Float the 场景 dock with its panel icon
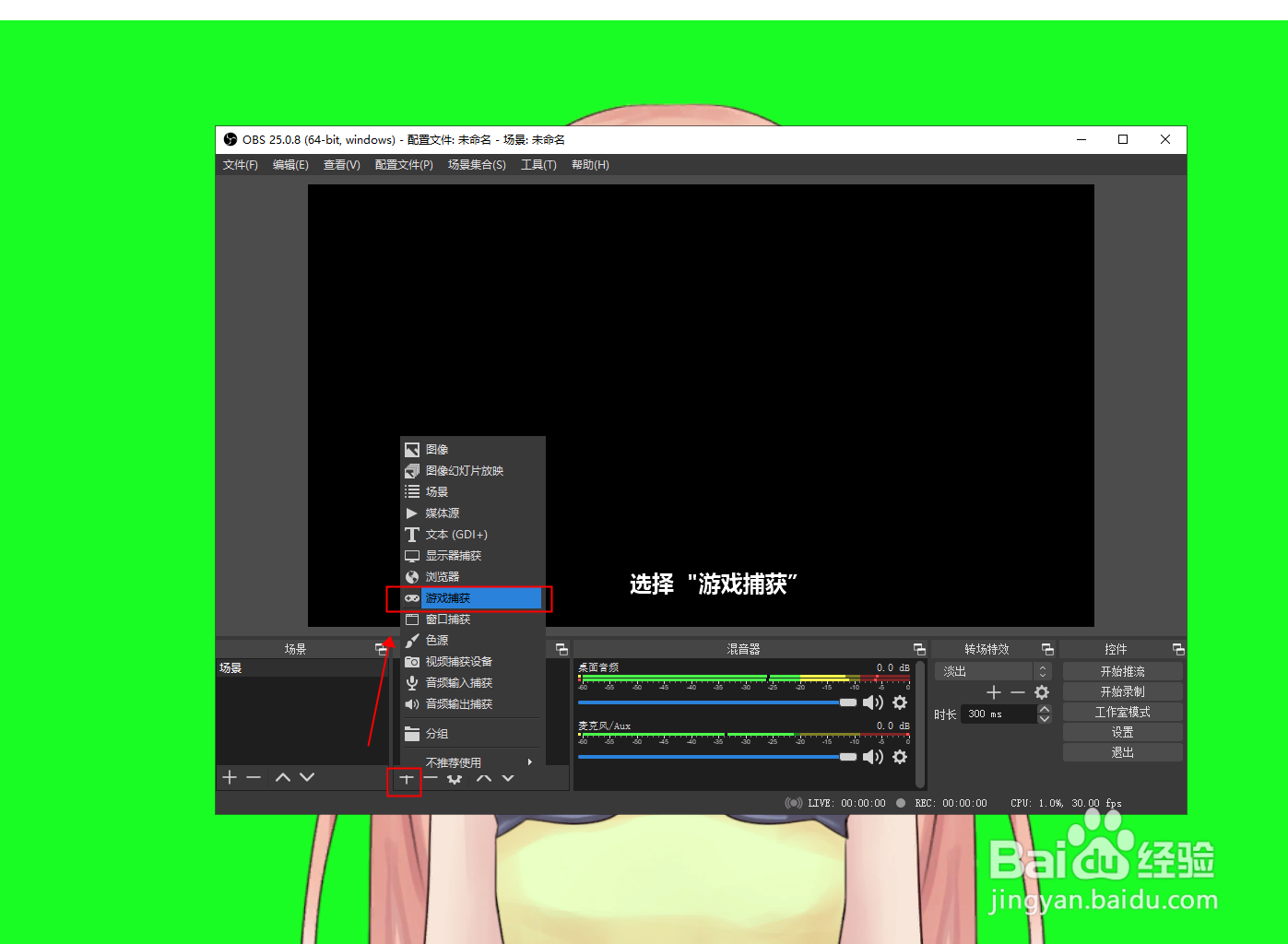 [381, 650]
